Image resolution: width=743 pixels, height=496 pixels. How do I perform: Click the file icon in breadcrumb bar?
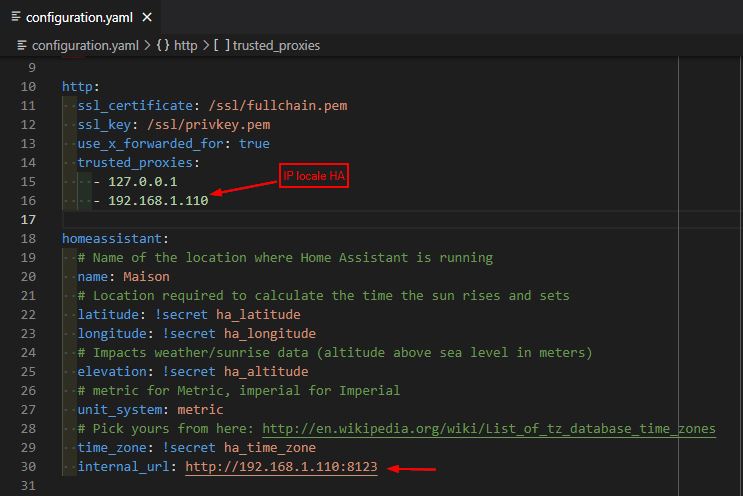(x=22, y=45)
